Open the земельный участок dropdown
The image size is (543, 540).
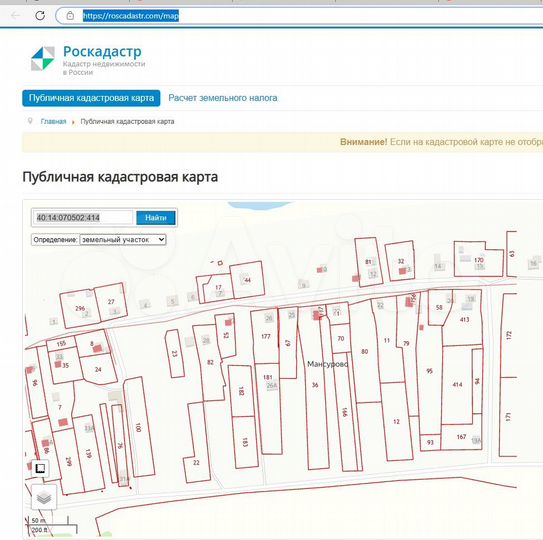[x=123, y=240]
